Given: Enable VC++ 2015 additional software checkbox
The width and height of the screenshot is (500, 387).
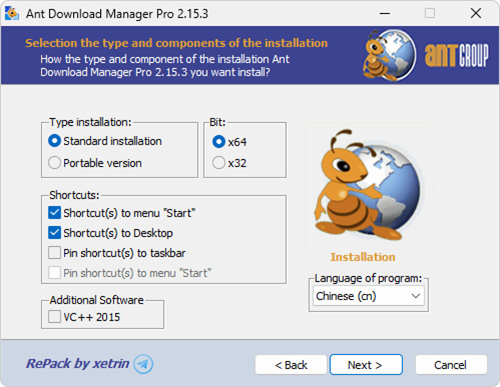Looking at the screenshot, I should tap(54, 317).
